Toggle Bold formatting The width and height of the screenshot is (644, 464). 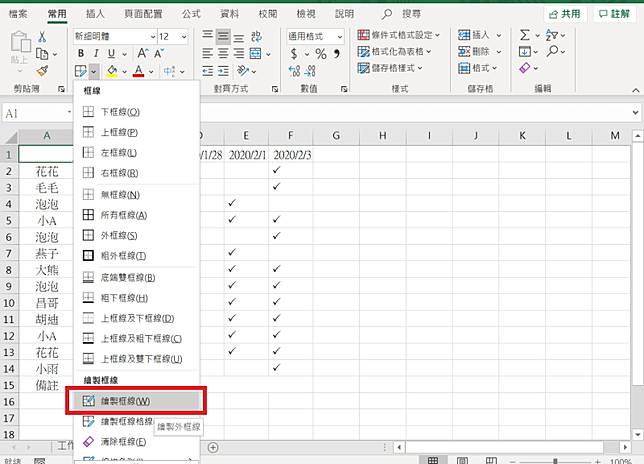[x=81, y=53]
